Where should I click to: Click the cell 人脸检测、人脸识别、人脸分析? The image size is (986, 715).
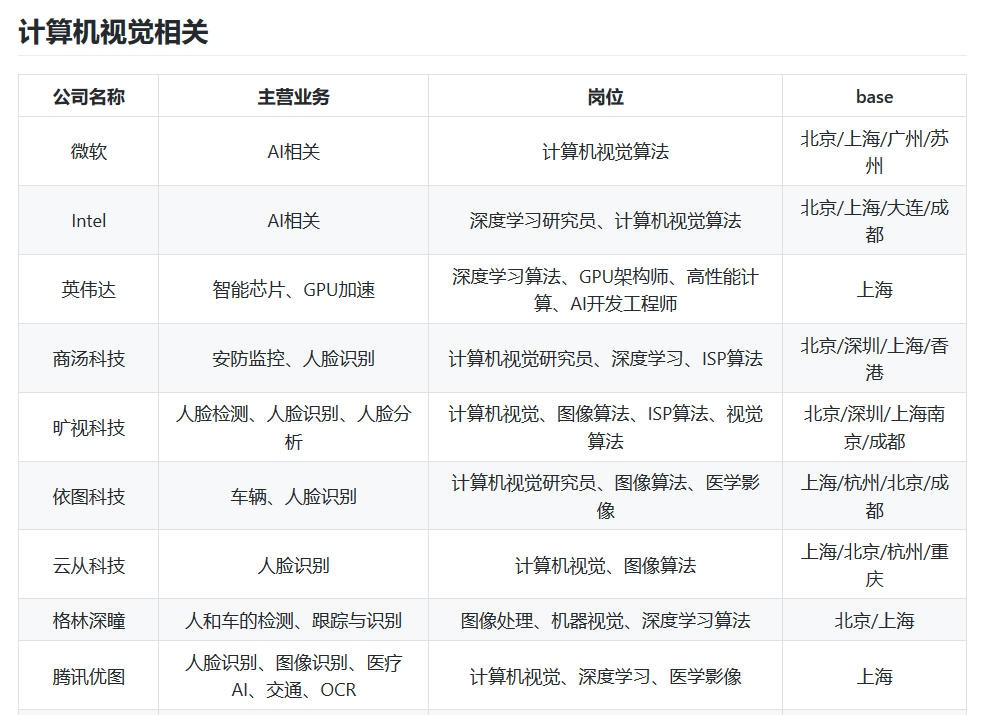[294, 428]
